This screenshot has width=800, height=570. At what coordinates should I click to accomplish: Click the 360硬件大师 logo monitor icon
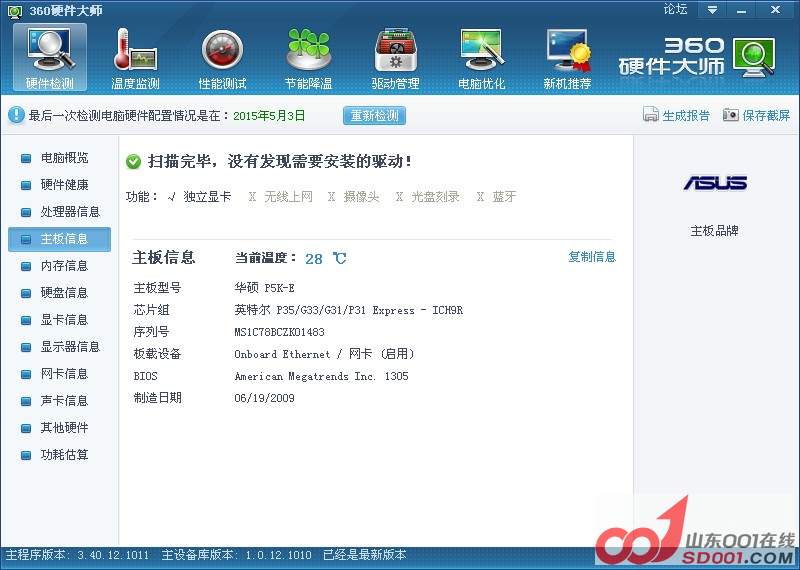coord(755,57)
